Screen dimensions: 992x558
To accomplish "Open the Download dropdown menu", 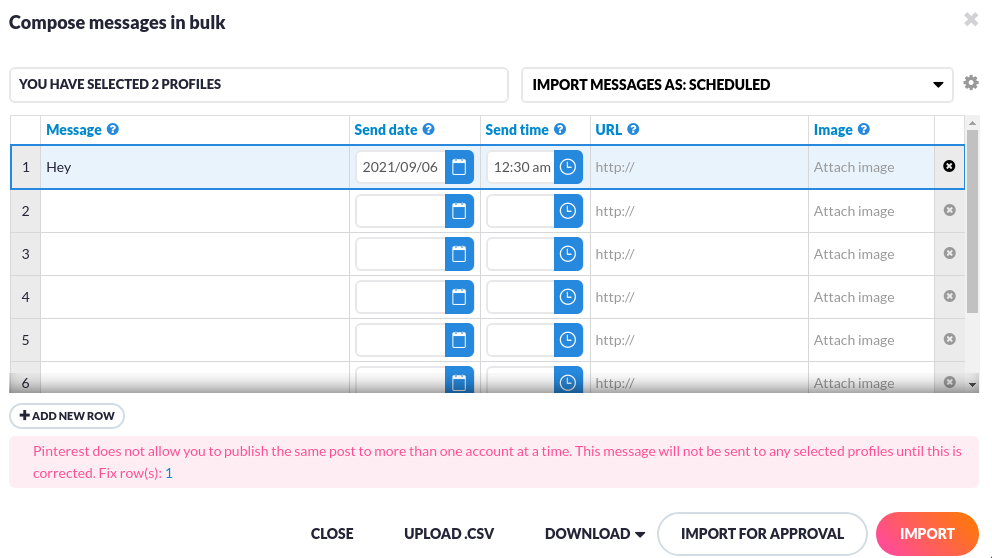I will (x=595, y=534).
